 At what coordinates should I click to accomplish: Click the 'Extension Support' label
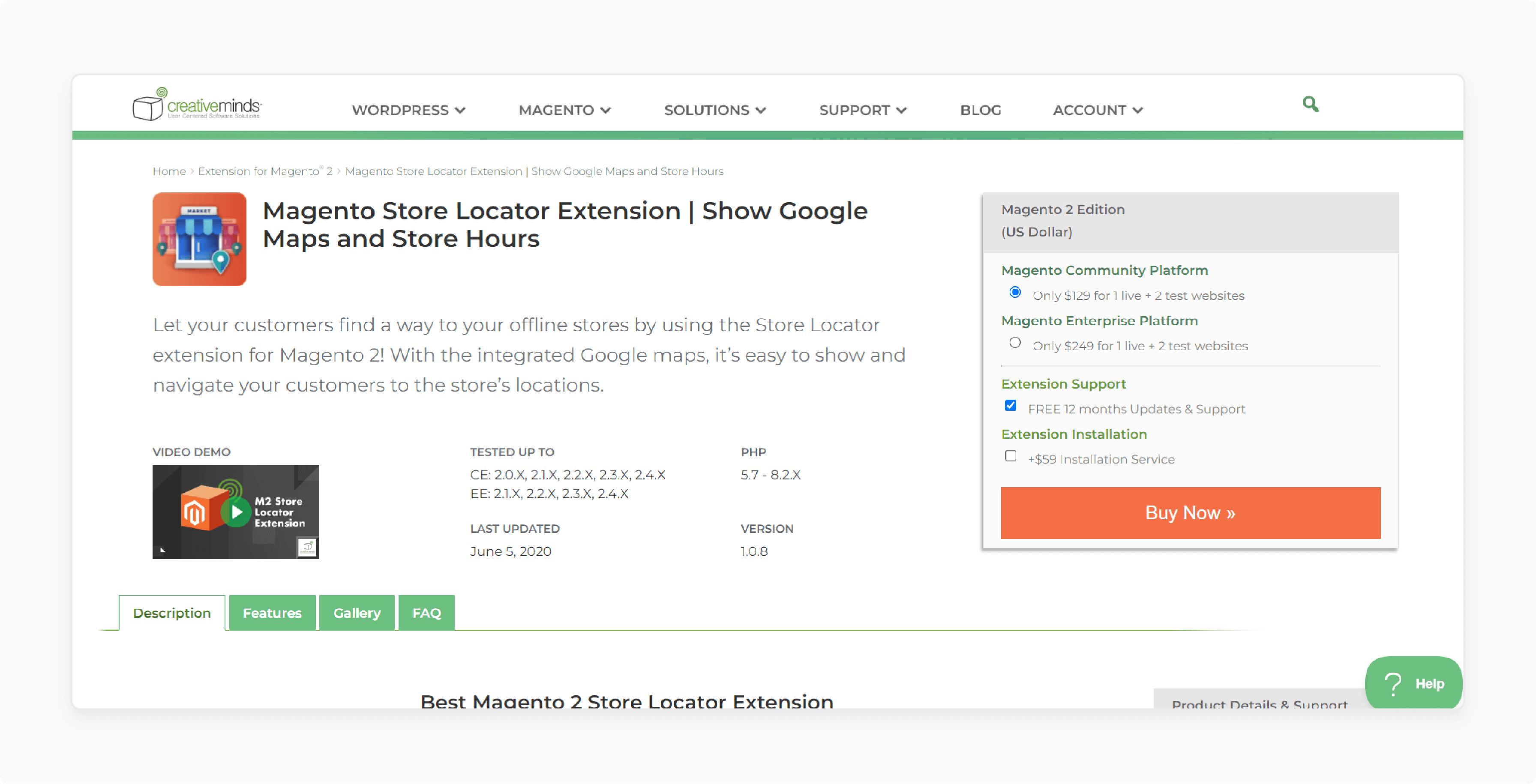coord(1063,384)
